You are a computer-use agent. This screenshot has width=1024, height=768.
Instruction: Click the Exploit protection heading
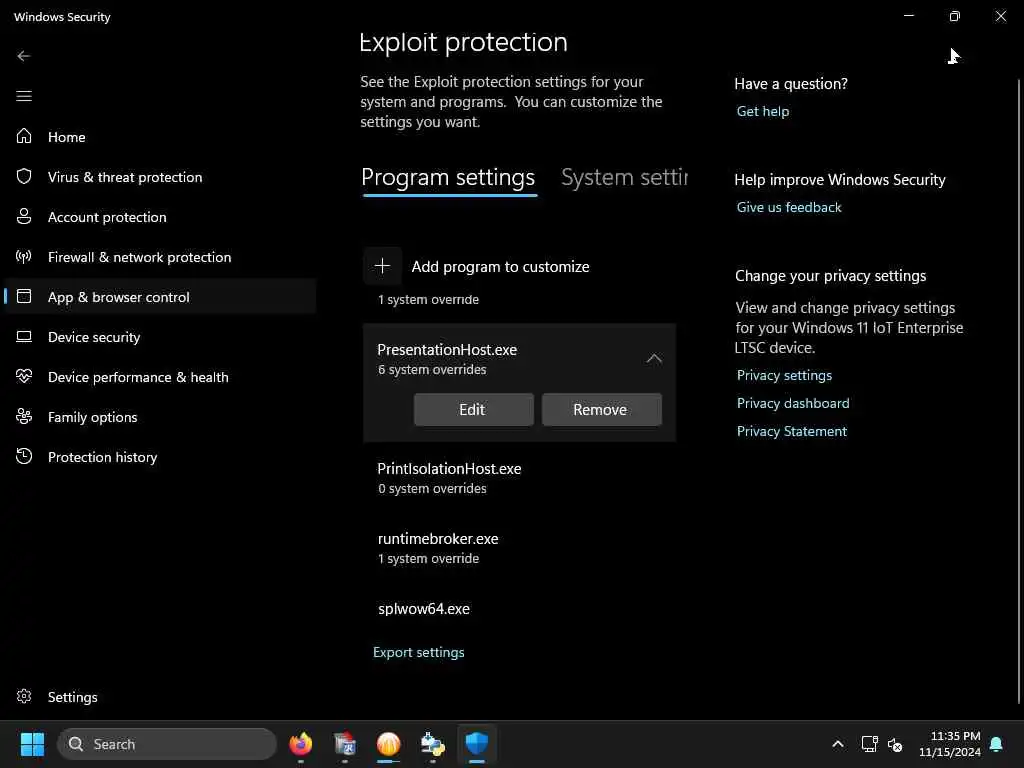coord(464,42)
